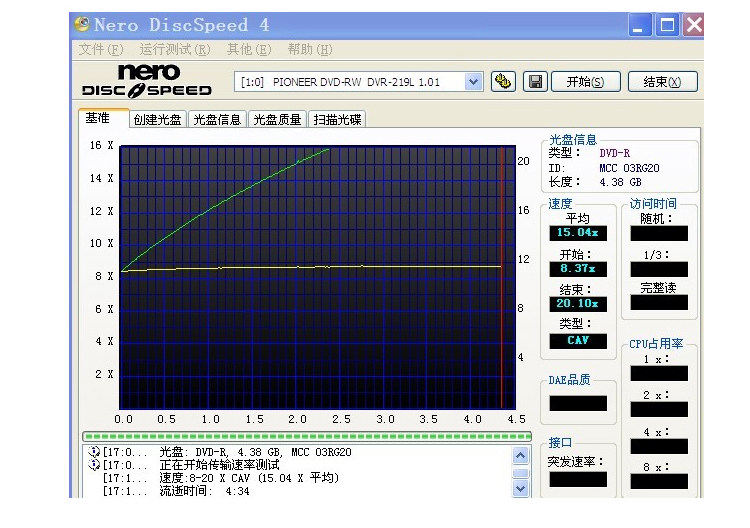This screenshot has height=528, width=750.
Task: Switch to the 扫描光碟 tab
Action: 337,120
